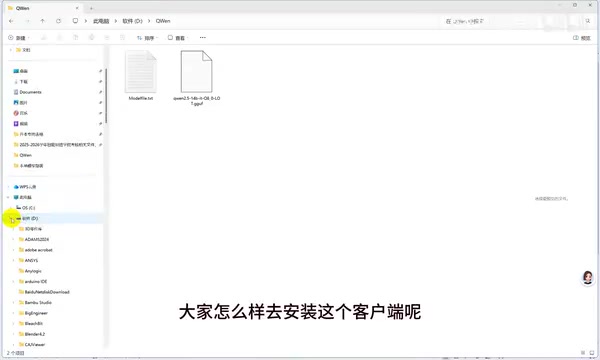Go back using the back arrow
The width and height of the screenshot is (600, 360).
[x=11, y=21]
